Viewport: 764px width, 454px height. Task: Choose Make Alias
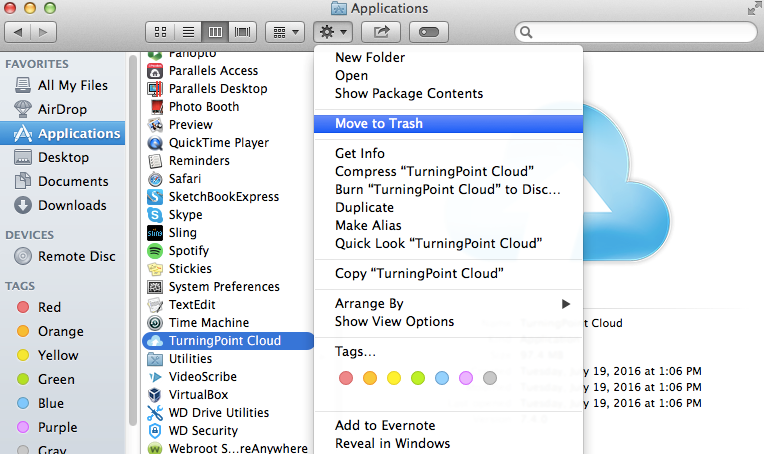(448, 226)
